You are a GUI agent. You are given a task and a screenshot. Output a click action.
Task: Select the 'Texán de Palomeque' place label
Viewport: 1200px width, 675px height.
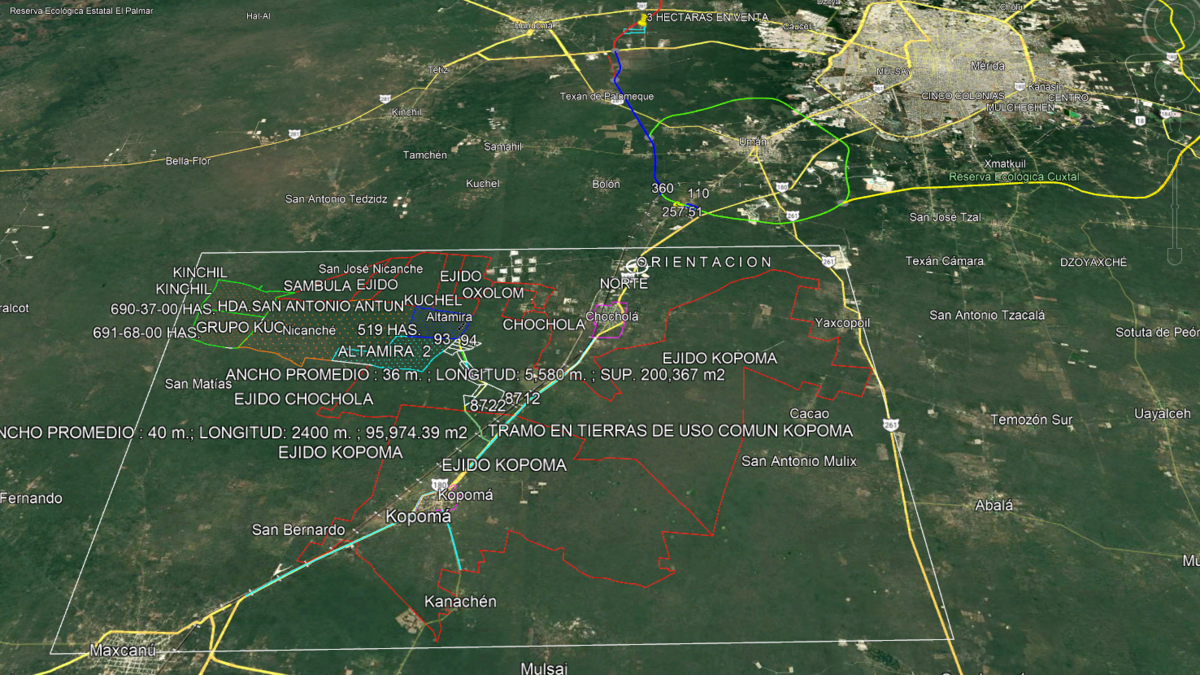(607, 96)
